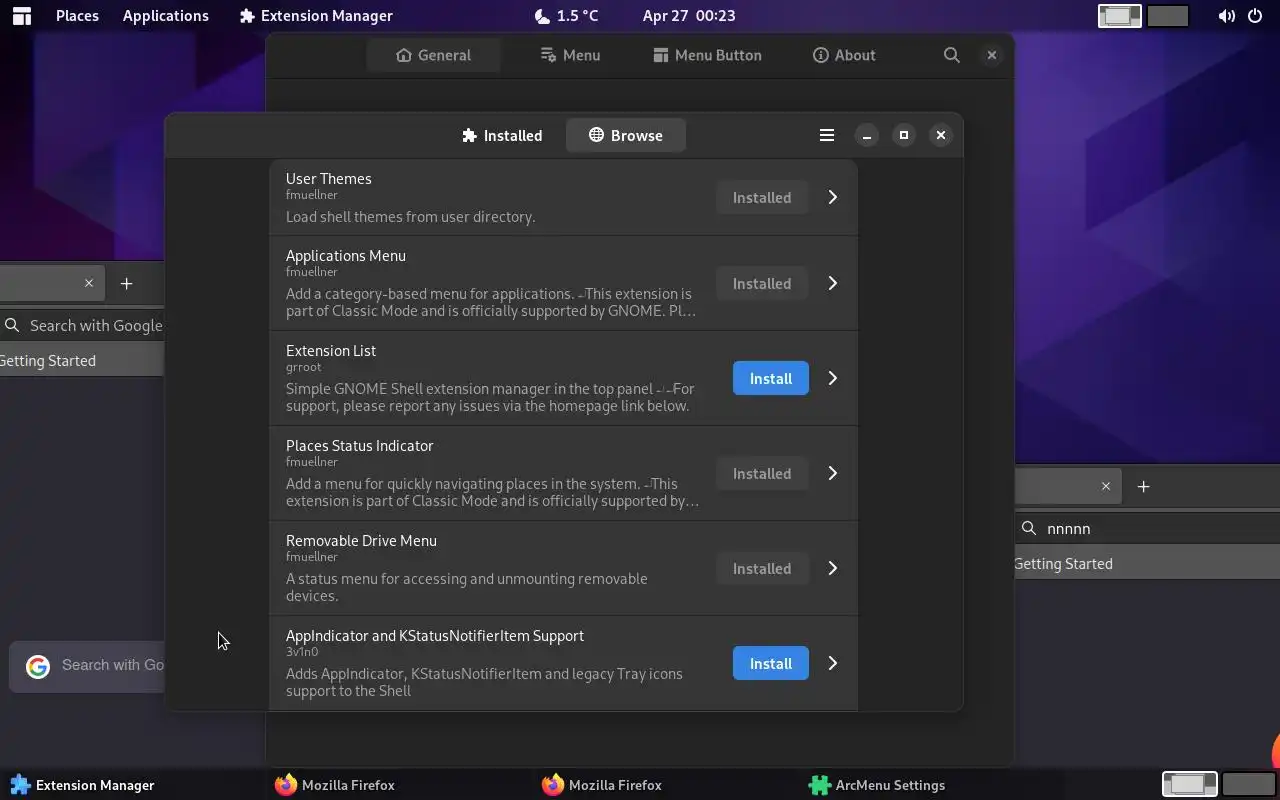Expand Applications Menu details chevron
1280x800 pixels.
click(832, 283)
